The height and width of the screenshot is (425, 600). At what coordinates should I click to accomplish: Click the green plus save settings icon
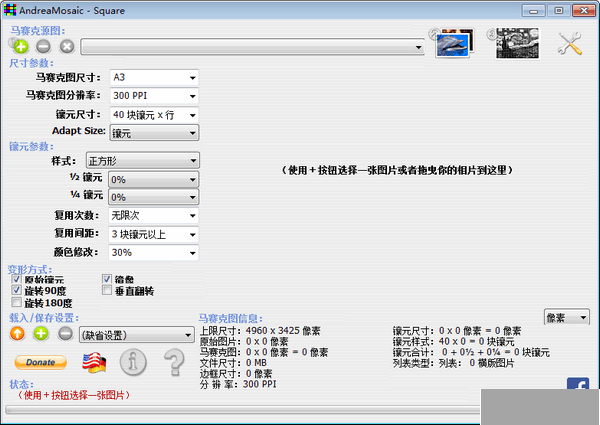point(41,334)
